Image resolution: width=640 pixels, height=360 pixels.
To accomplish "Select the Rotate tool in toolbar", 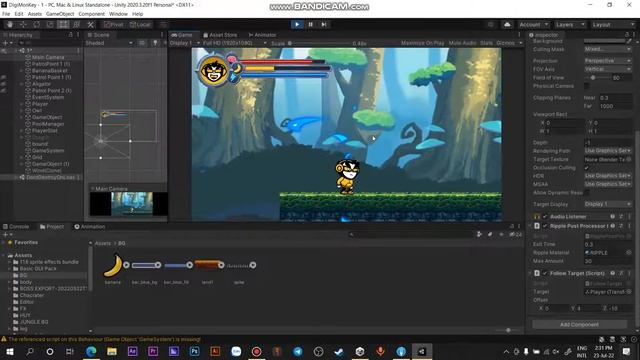I will coord(37,24).
